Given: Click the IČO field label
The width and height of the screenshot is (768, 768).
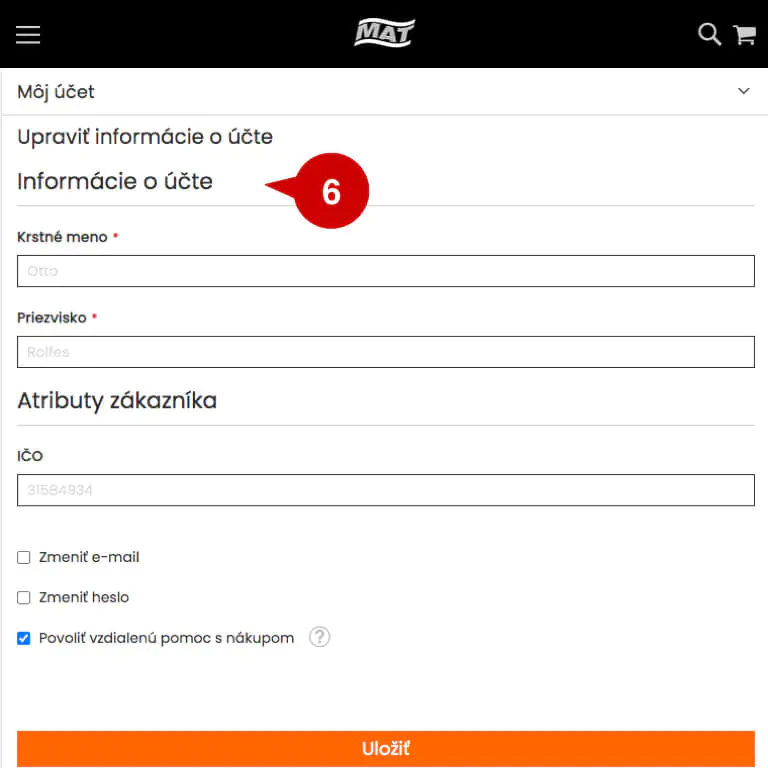Looking at the screenshot, I should 30,456.
